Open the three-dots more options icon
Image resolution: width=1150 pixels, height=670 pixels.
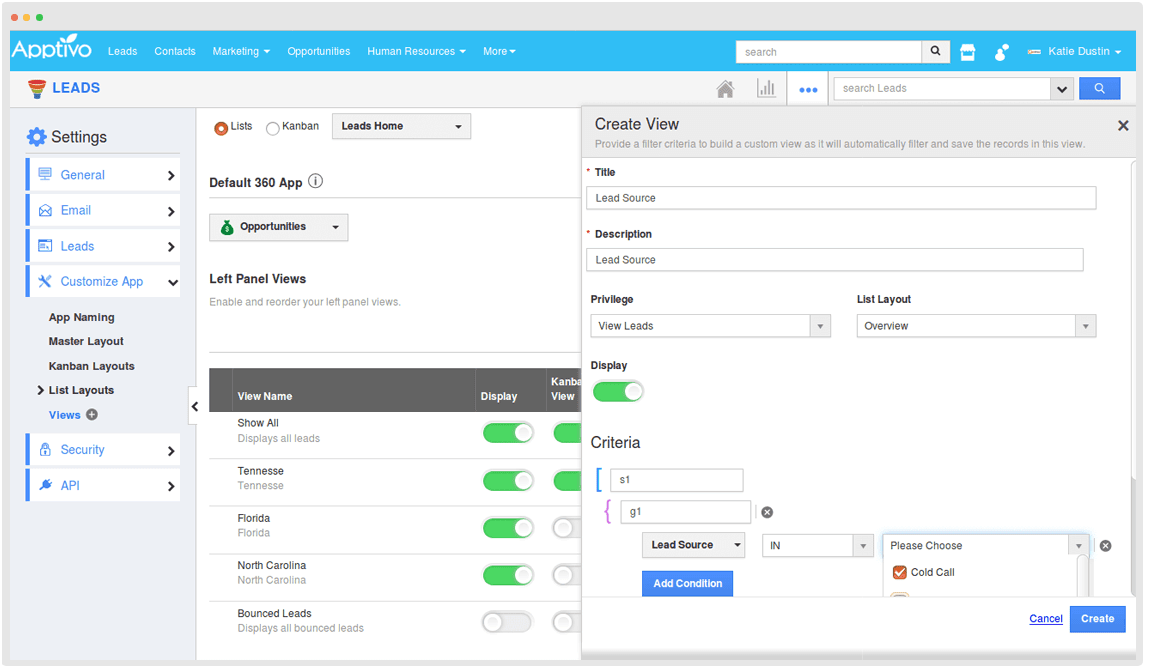click(x=807, y=89)
